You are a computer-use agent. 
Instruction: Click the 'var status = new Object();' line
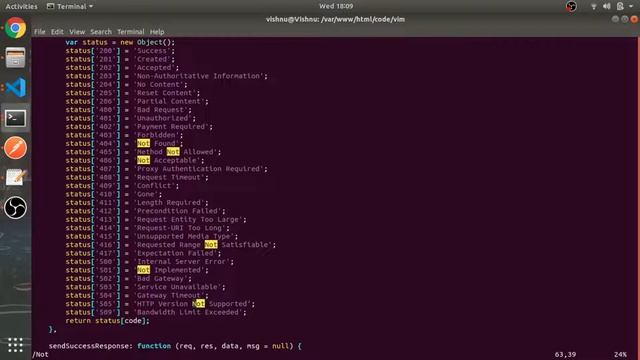click(x=120, y=42)
